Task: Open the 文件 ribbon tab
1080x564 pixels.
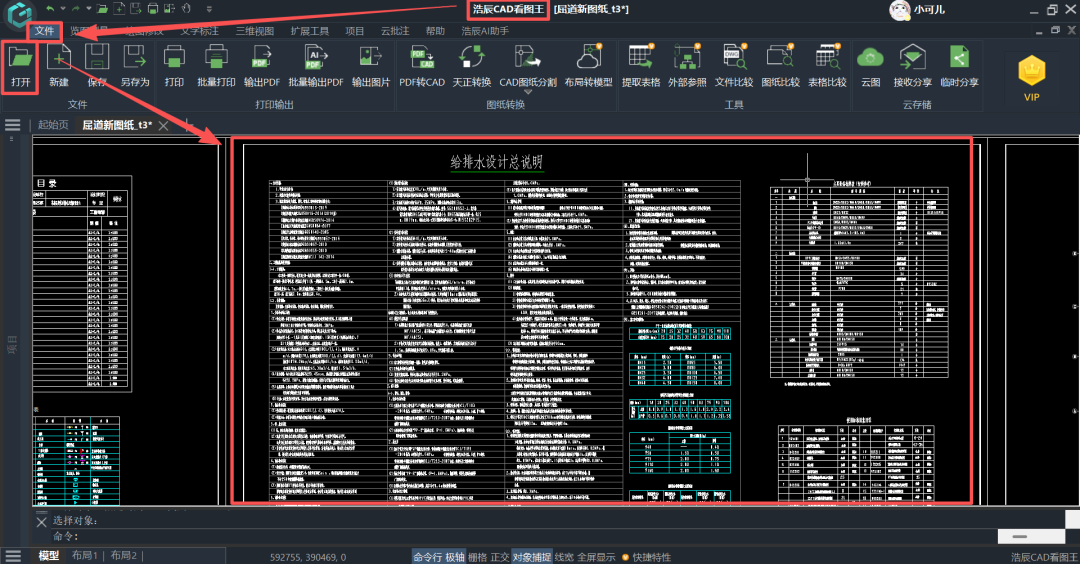Action: coord(44,31)
